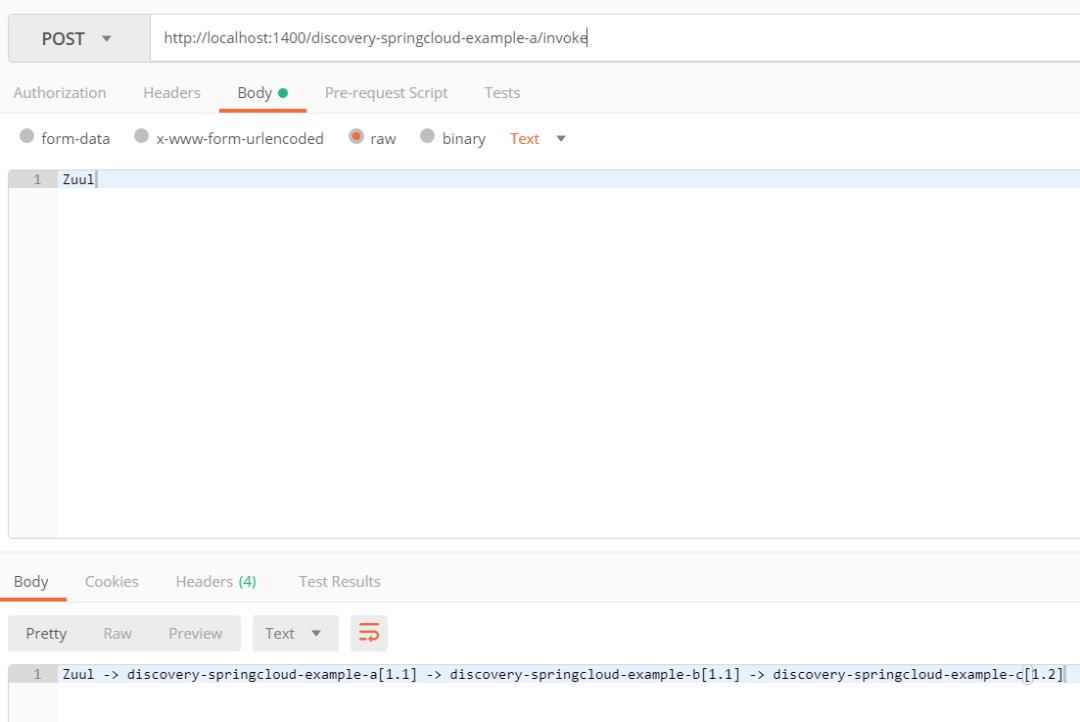Open the request body Text format dropdown
Viewport: 1080px width, 722px height.
[537, 138]
